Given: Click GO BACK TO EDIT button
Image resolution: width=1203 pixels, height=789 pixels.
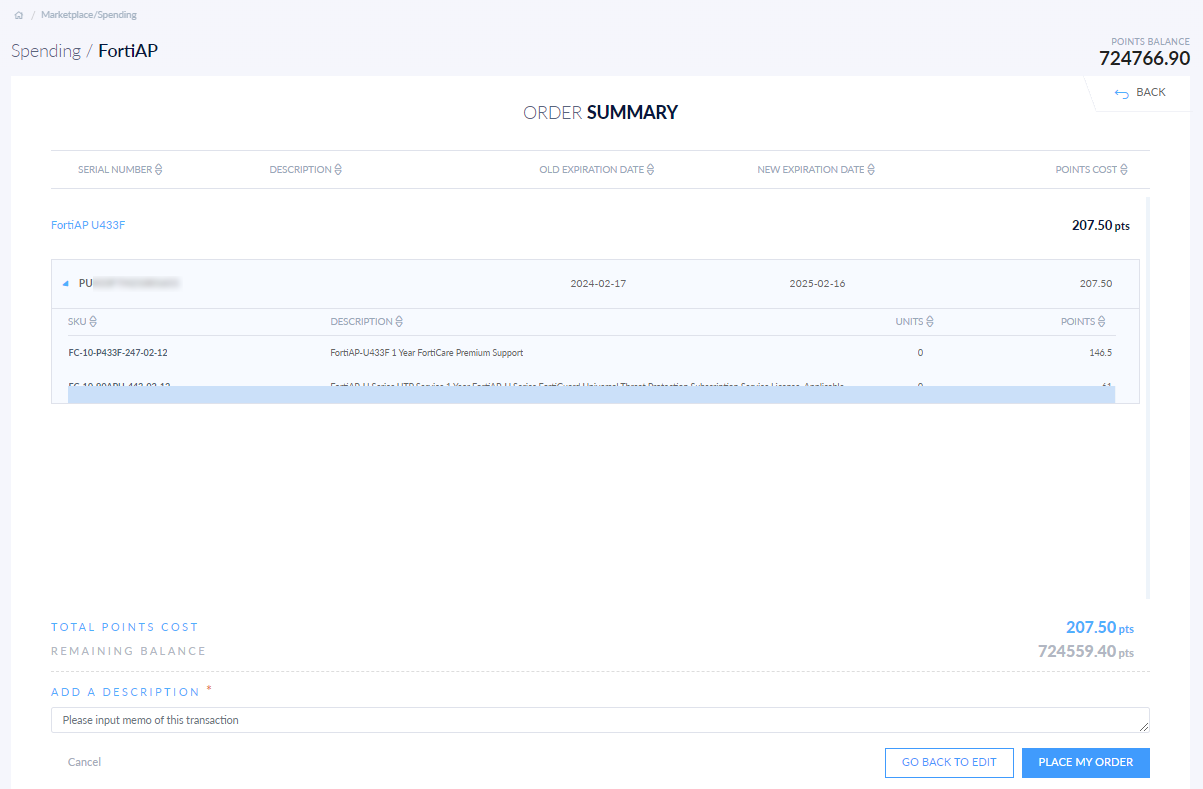Looking at the screenshot, I should (x=949, y=762).
